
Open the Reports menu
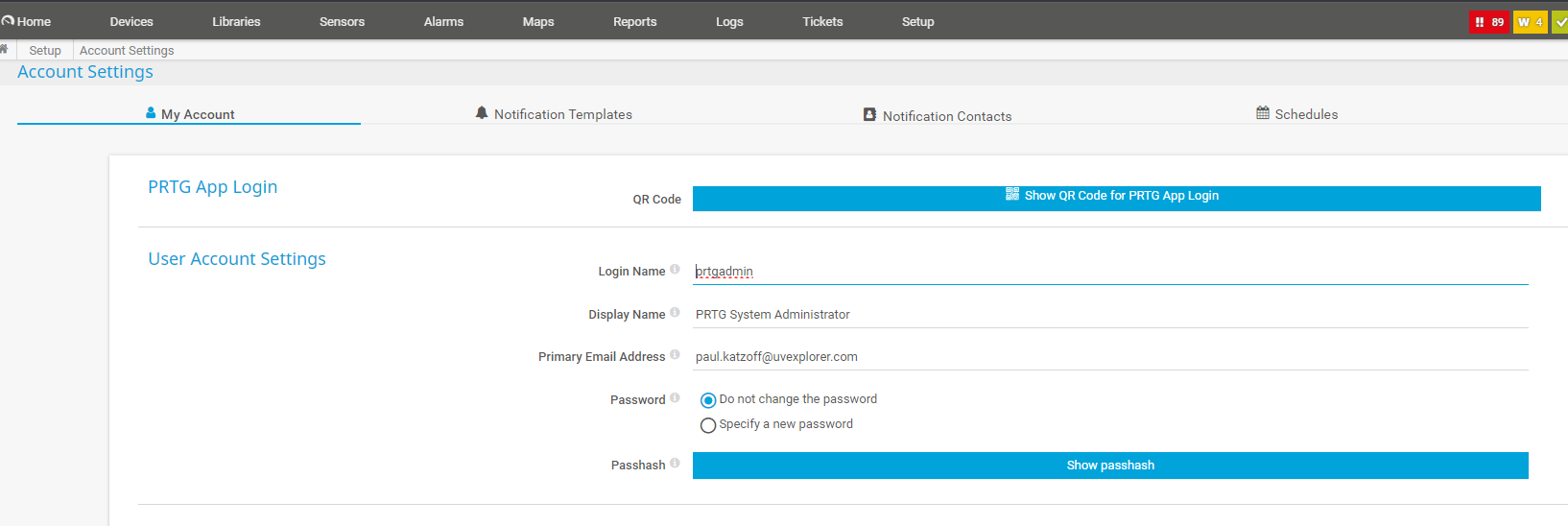[x=635, y=21]
